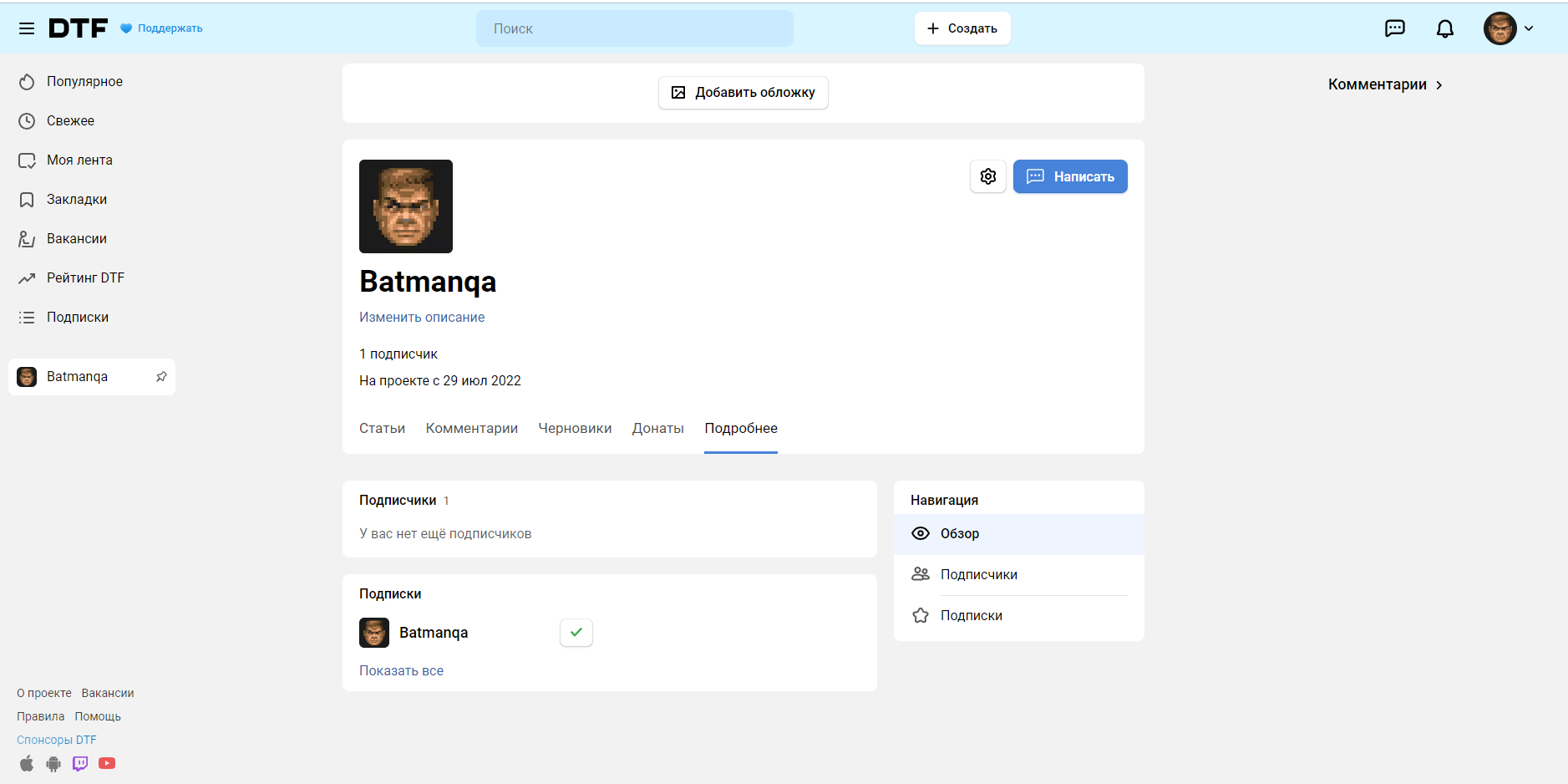This screenshot has height=784, width=1568.
Task: Switch to the Черновики tab
Action: [575, 428]
